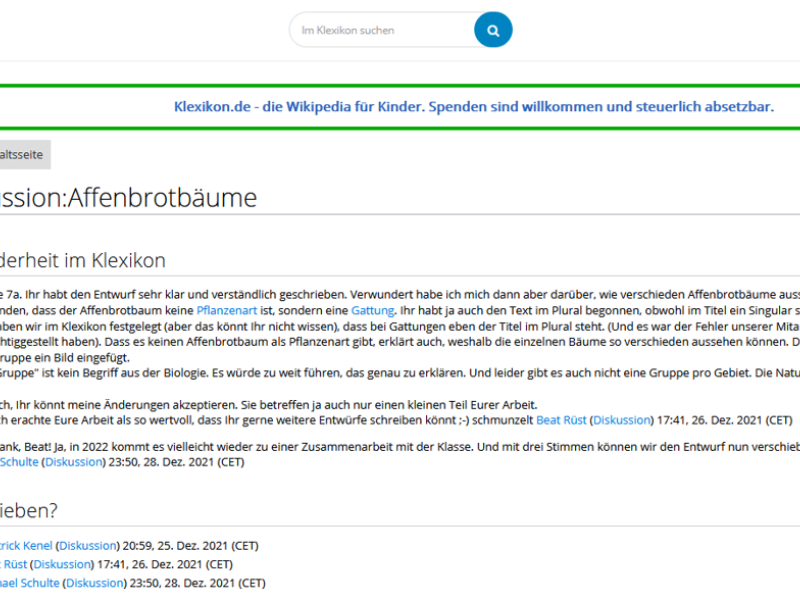Open Beat Rüst's user page after "schmunzelt"
800x600 pixels.
(x=561, y=420)
